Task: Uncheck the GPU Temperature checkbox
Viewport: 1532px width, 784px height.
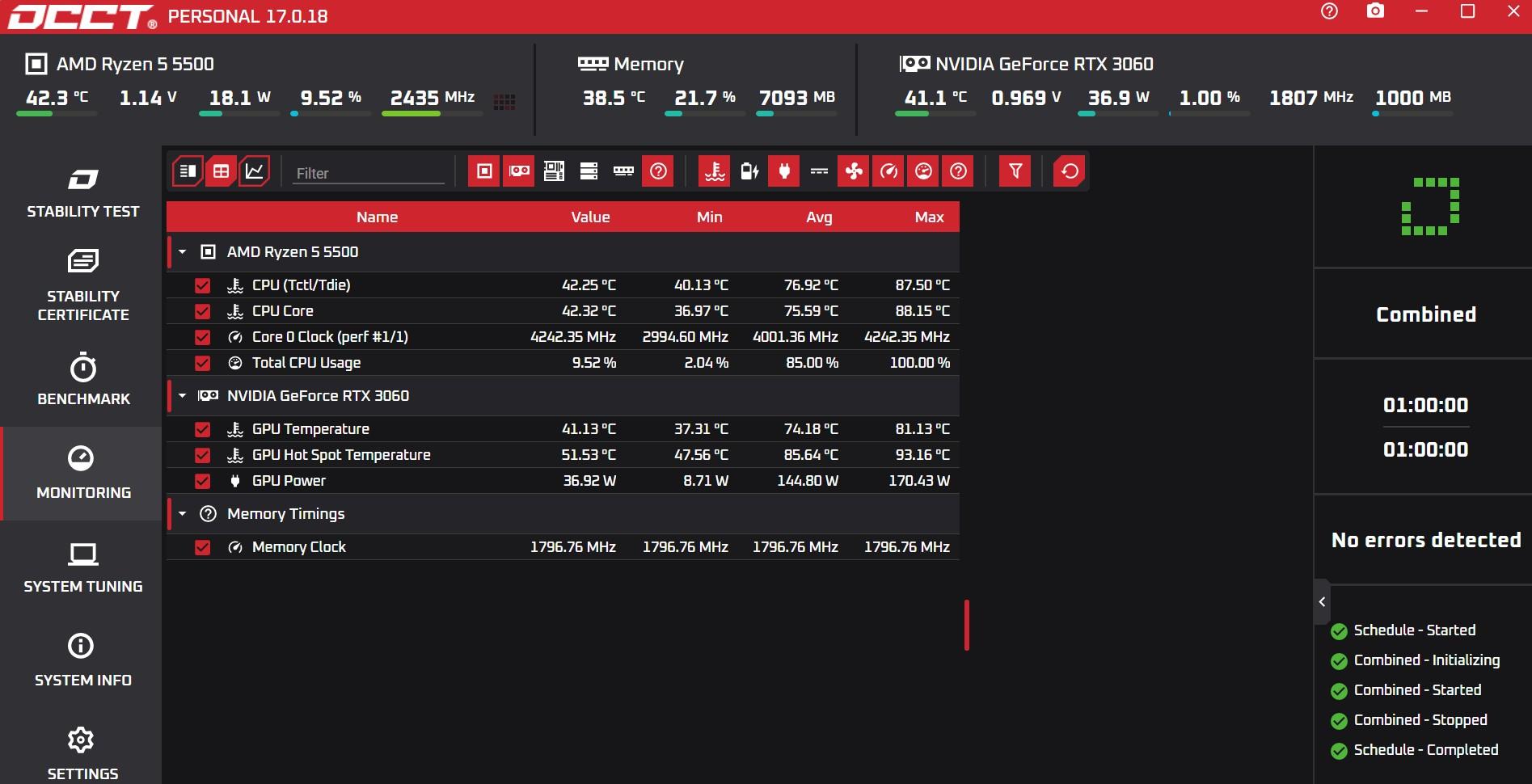Action: [203, 429]
